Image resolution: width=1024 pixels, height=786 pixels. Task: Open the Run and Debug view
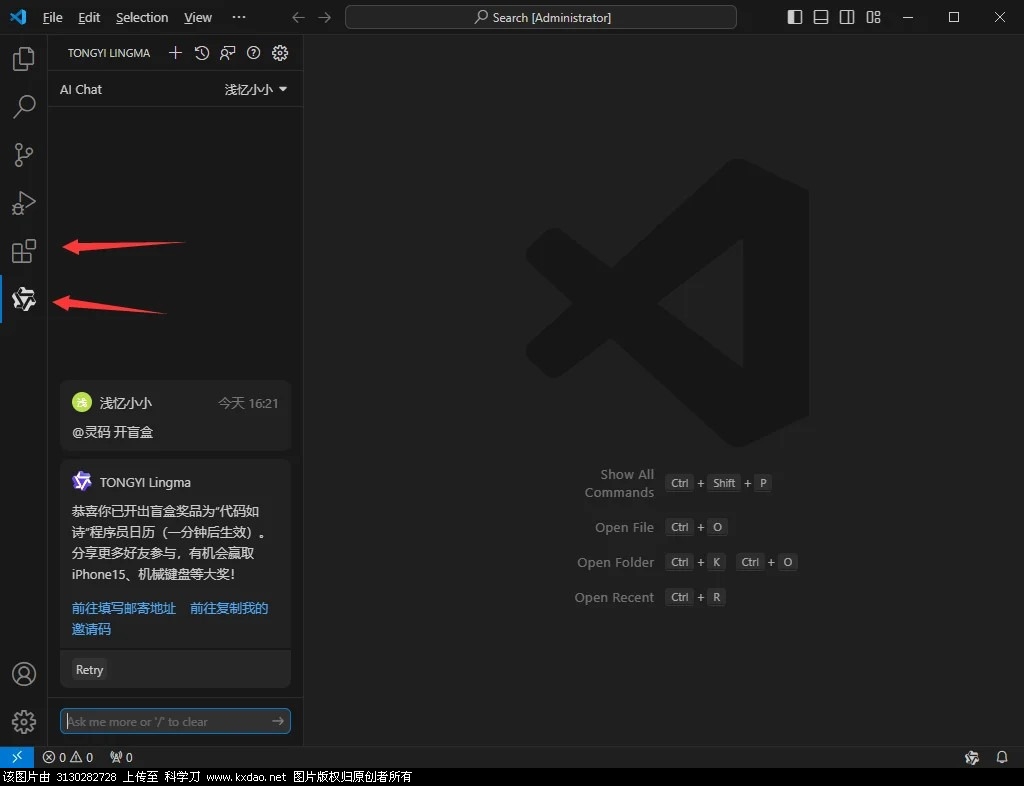coord(24,203)
